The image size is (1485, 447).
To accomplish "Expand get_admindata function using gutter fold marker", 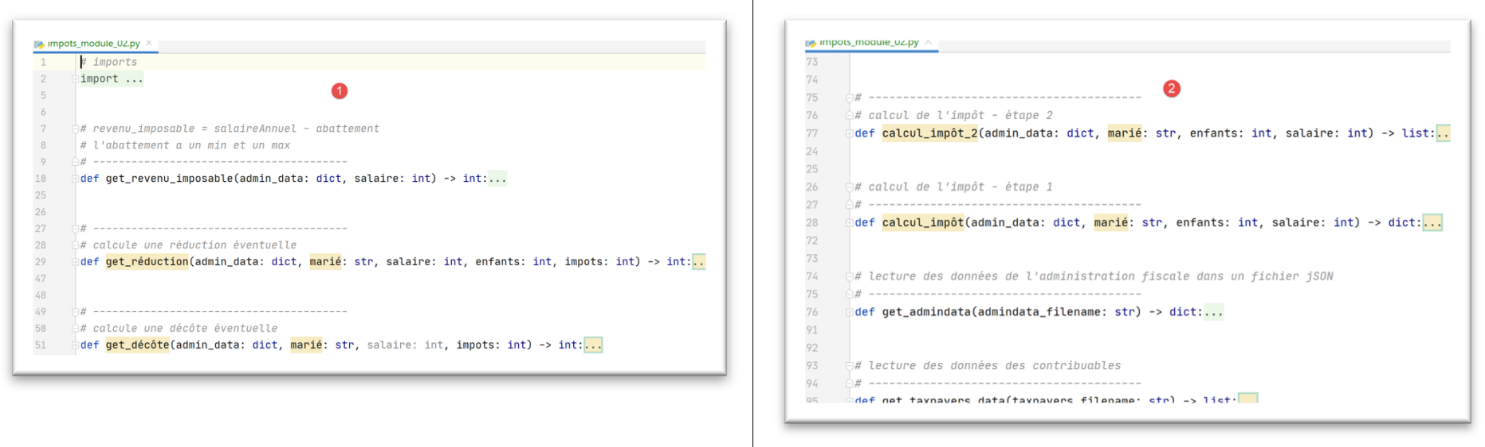I will click(x=850, y=312).
